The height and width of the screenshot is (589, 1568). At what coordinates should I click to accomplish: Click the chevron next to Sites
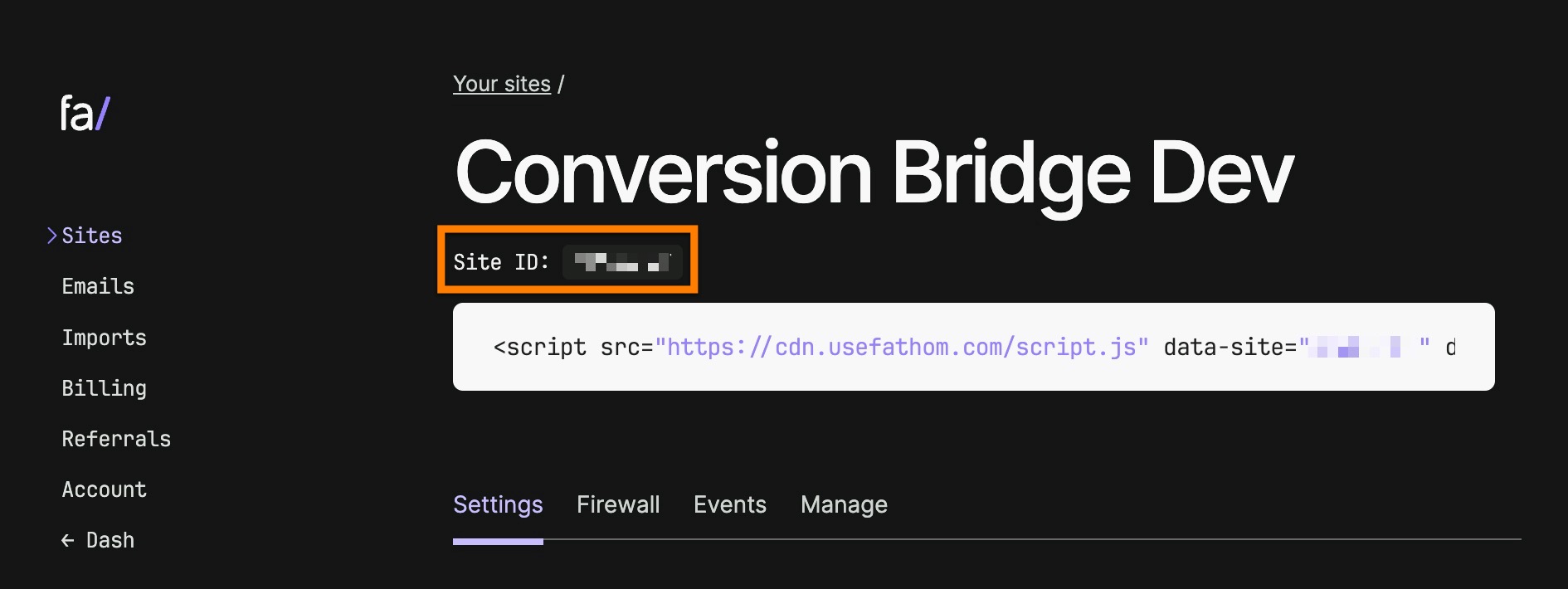51,235
